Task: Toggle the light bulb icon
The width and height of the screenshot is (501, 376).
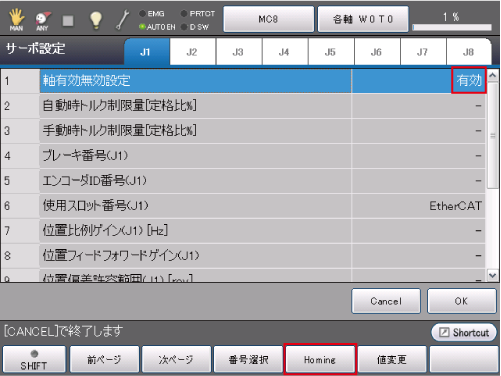Action: pyautogui.click(x=96, y=20)
